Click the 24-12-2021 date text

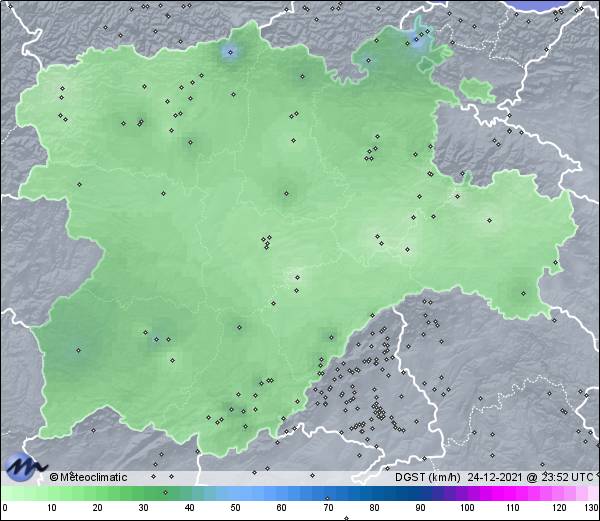(495, 477)
